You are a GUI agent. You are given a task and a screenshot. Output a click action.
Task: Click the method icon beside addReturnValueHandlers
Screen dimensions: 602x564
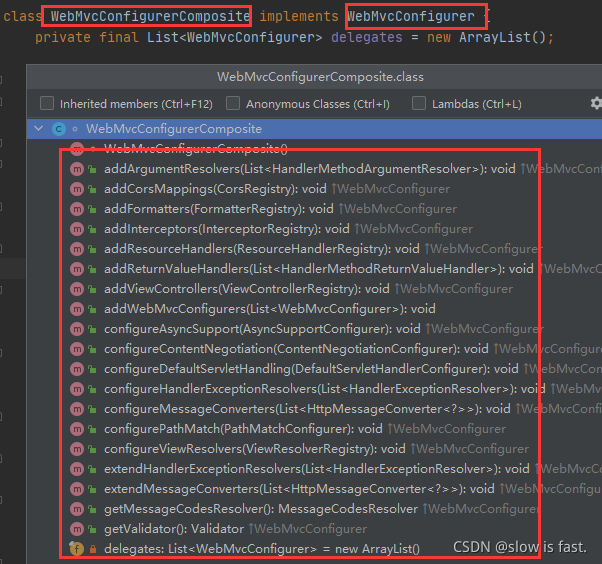point(77,269)
